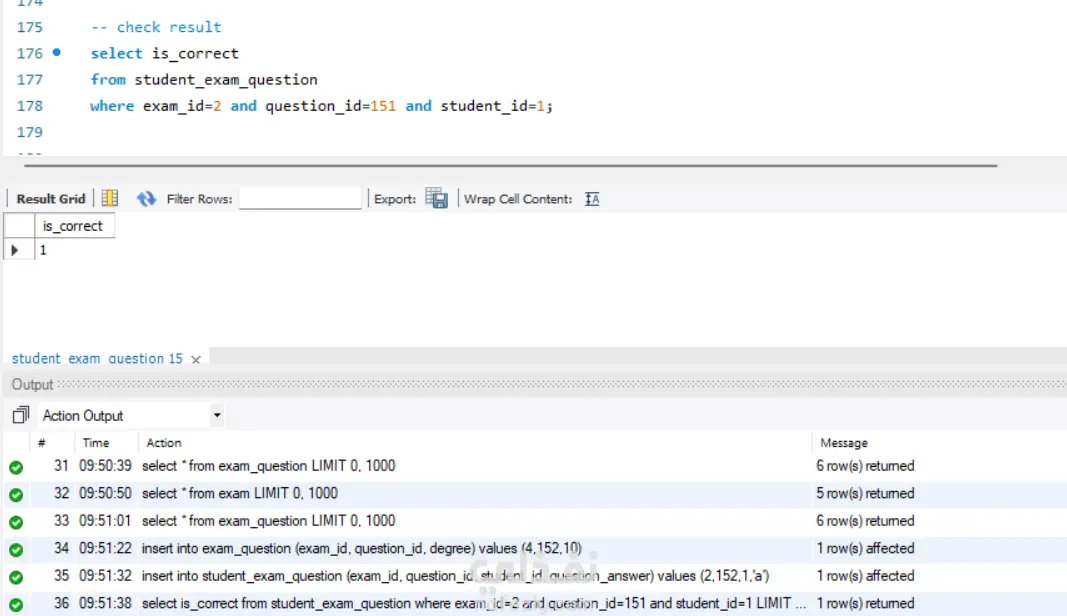Image resolution: width=1067 pixels, height=616 pixels.
Task: Click the Export recordset icon
Action: point(436,198)
